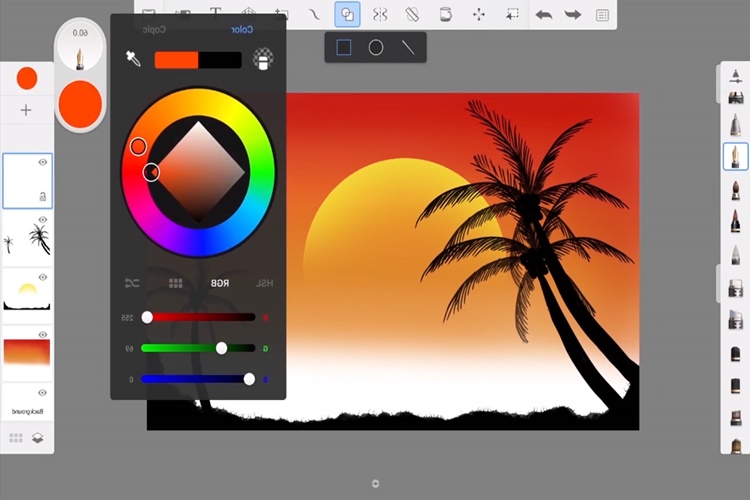Select the orange gradient layer thumbnail
750x500 pixels.
(27, 353)
